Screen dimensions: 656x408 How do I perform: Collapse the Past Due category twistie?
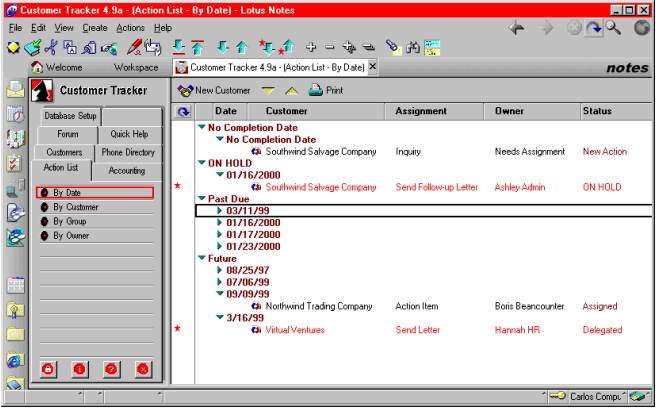(x=202, y=198)
